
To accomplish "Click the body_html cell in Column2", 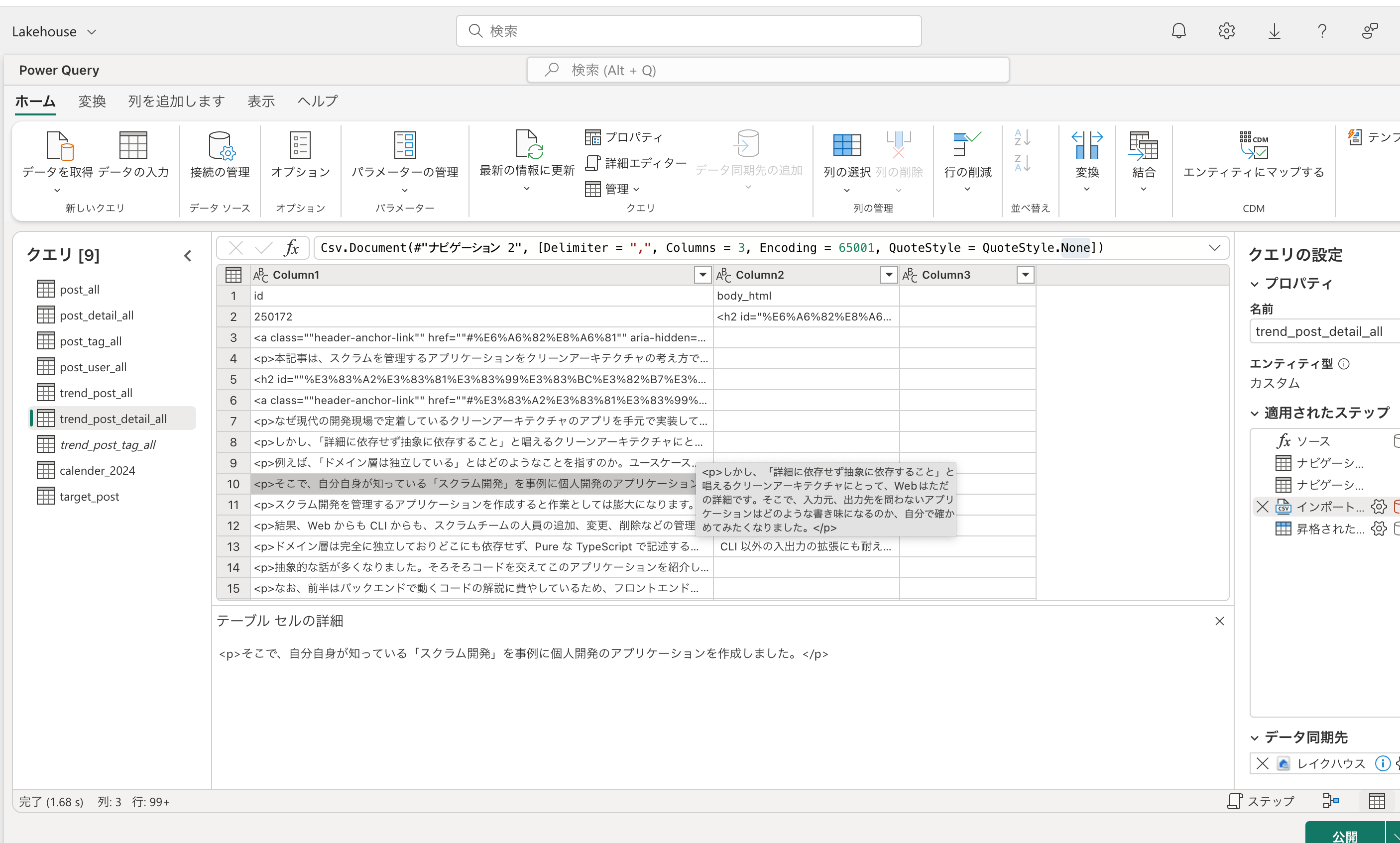I will [x=806, y=296].
